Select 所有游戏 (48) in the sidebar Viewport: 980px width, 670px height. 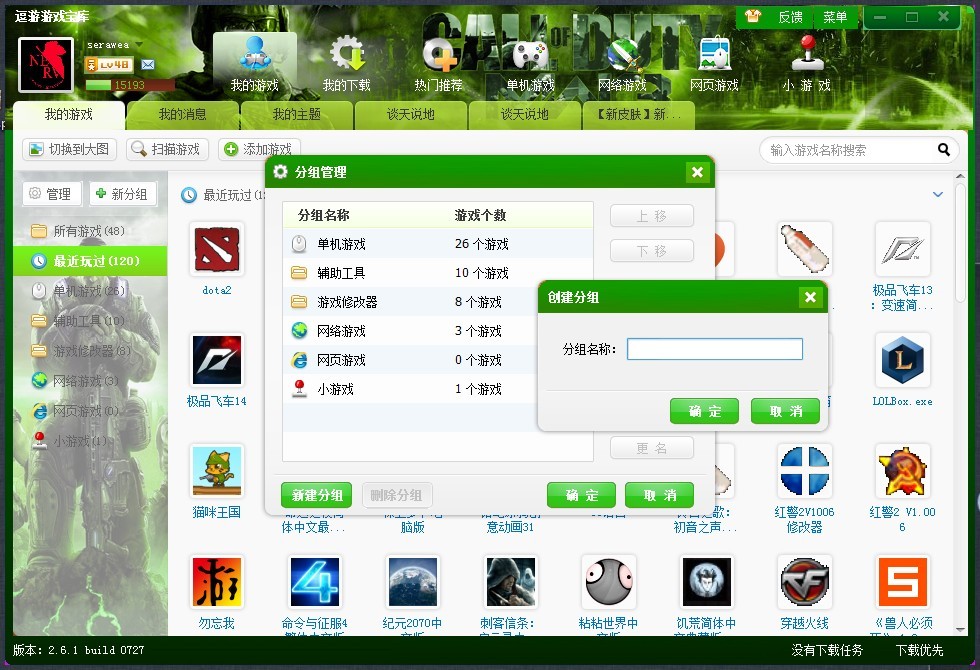[90, 231]
